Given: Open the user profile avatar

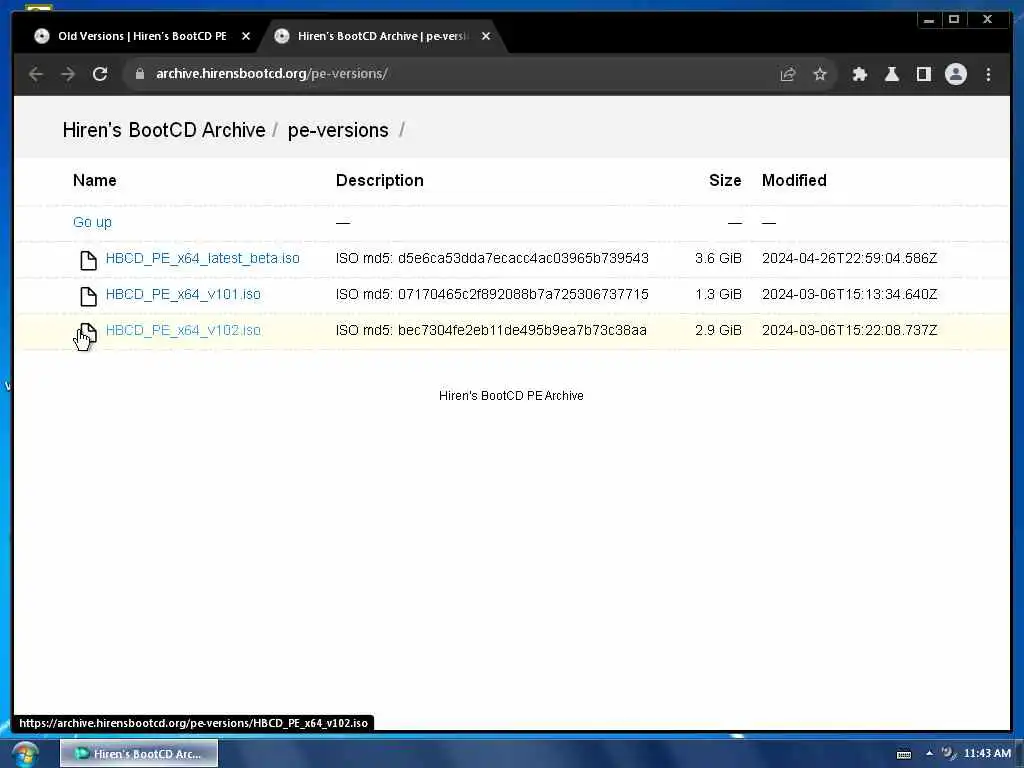Looking at the screenshot, I should (955, 74).
